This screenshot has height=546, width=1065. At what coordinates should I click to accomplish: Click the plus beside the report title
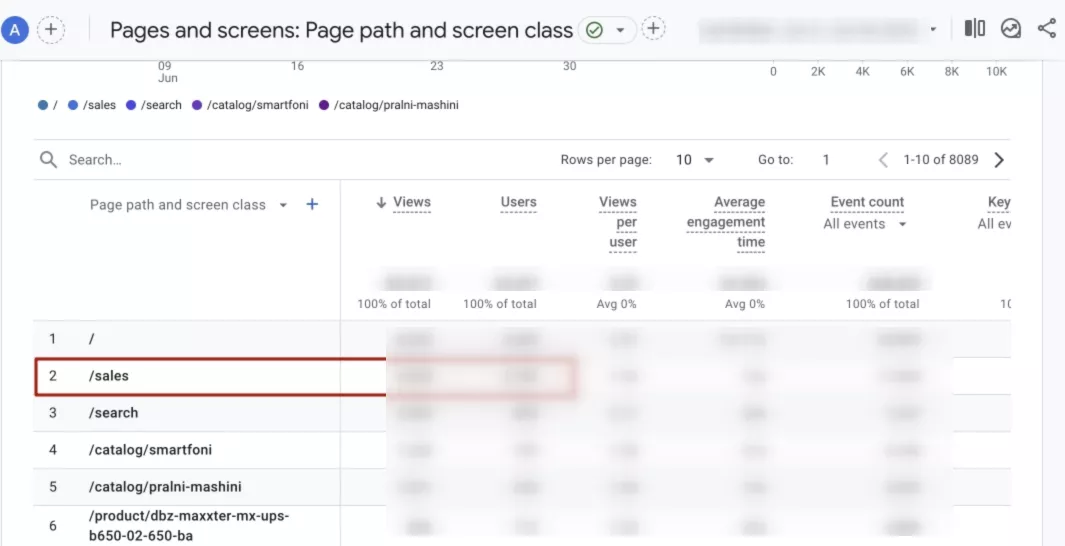click(653, 29)
